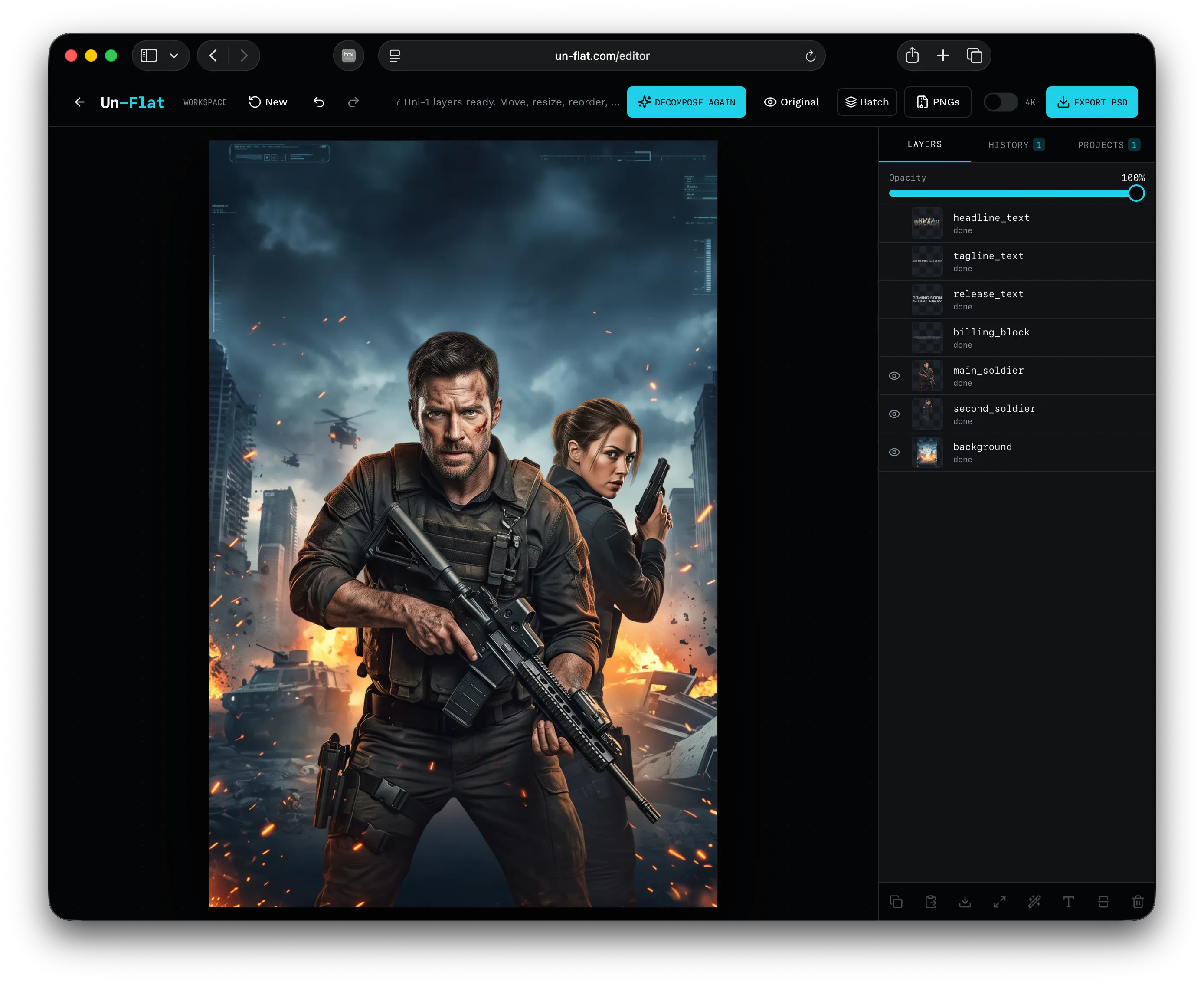The width and height of the screenshot is (1204, 985).
Task: Click the duplicate layer icon in bottom toolbar
Action: [896, 902]
